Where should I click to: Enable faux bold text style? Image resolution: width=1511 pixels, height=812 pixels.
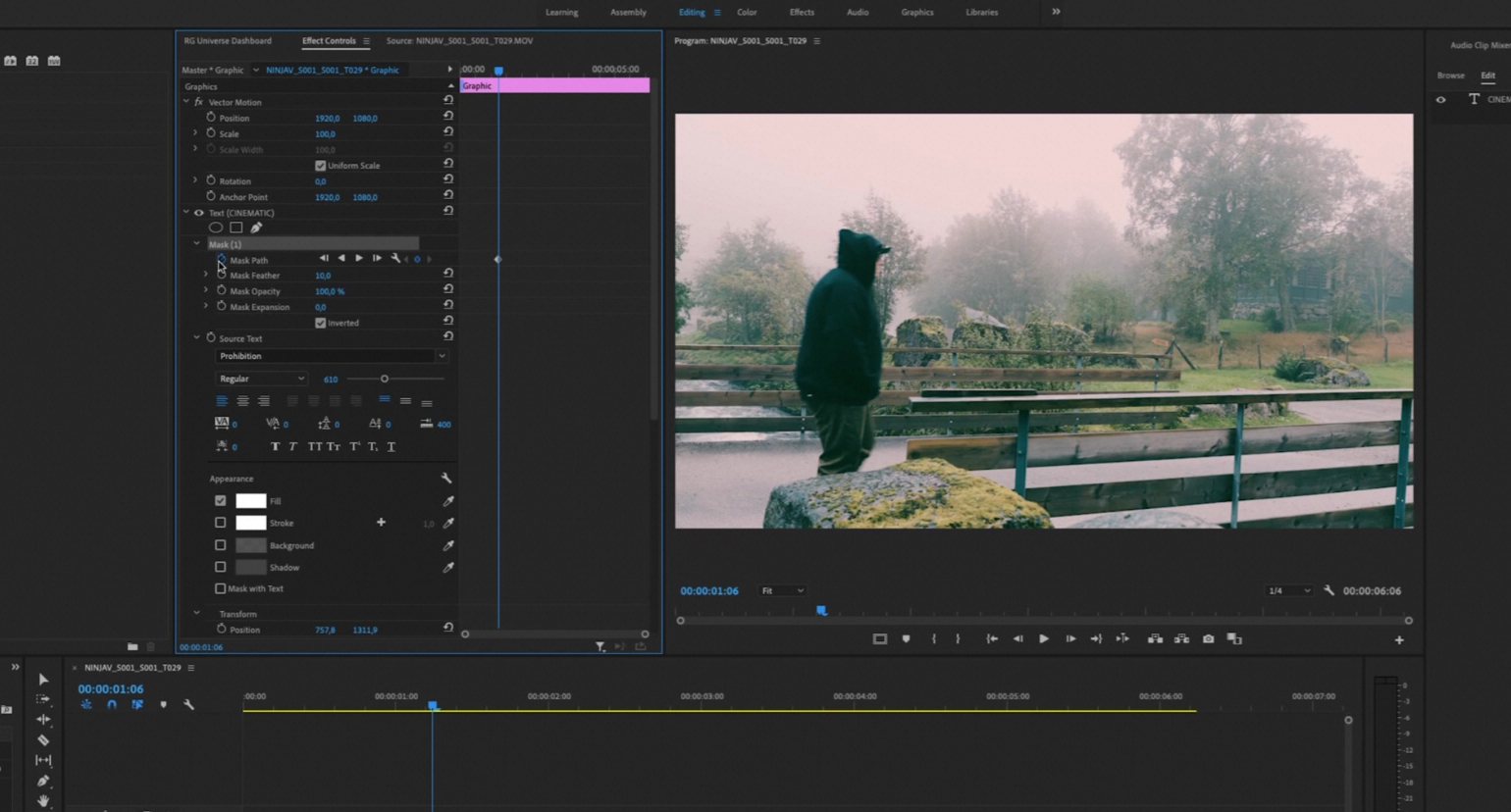click(x=275, y=447)
